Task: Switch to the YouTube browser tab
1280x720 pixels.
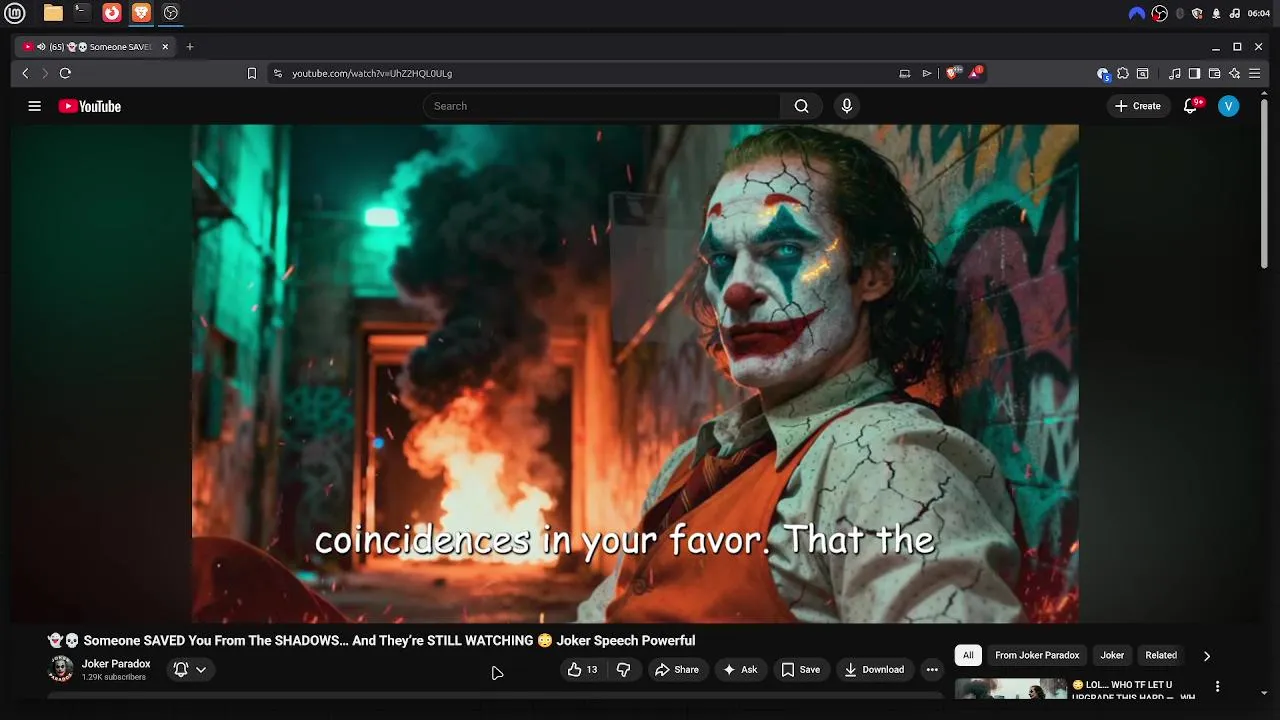Action: pyautogui.click(x=95, y=46)
